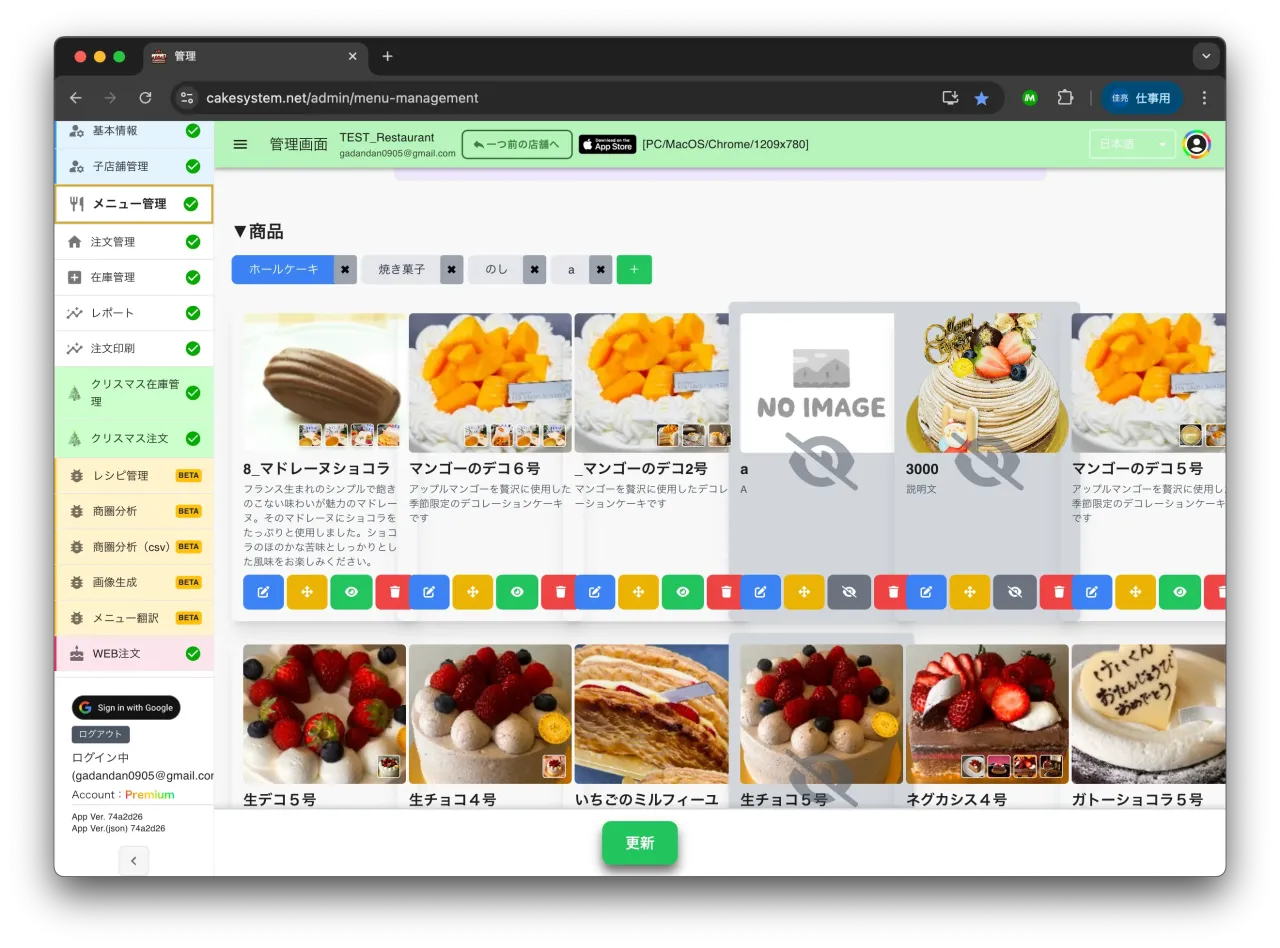Toggle visibility of product 3000
Viewport: 1280px width, 948px height.
pos(1014,592)
